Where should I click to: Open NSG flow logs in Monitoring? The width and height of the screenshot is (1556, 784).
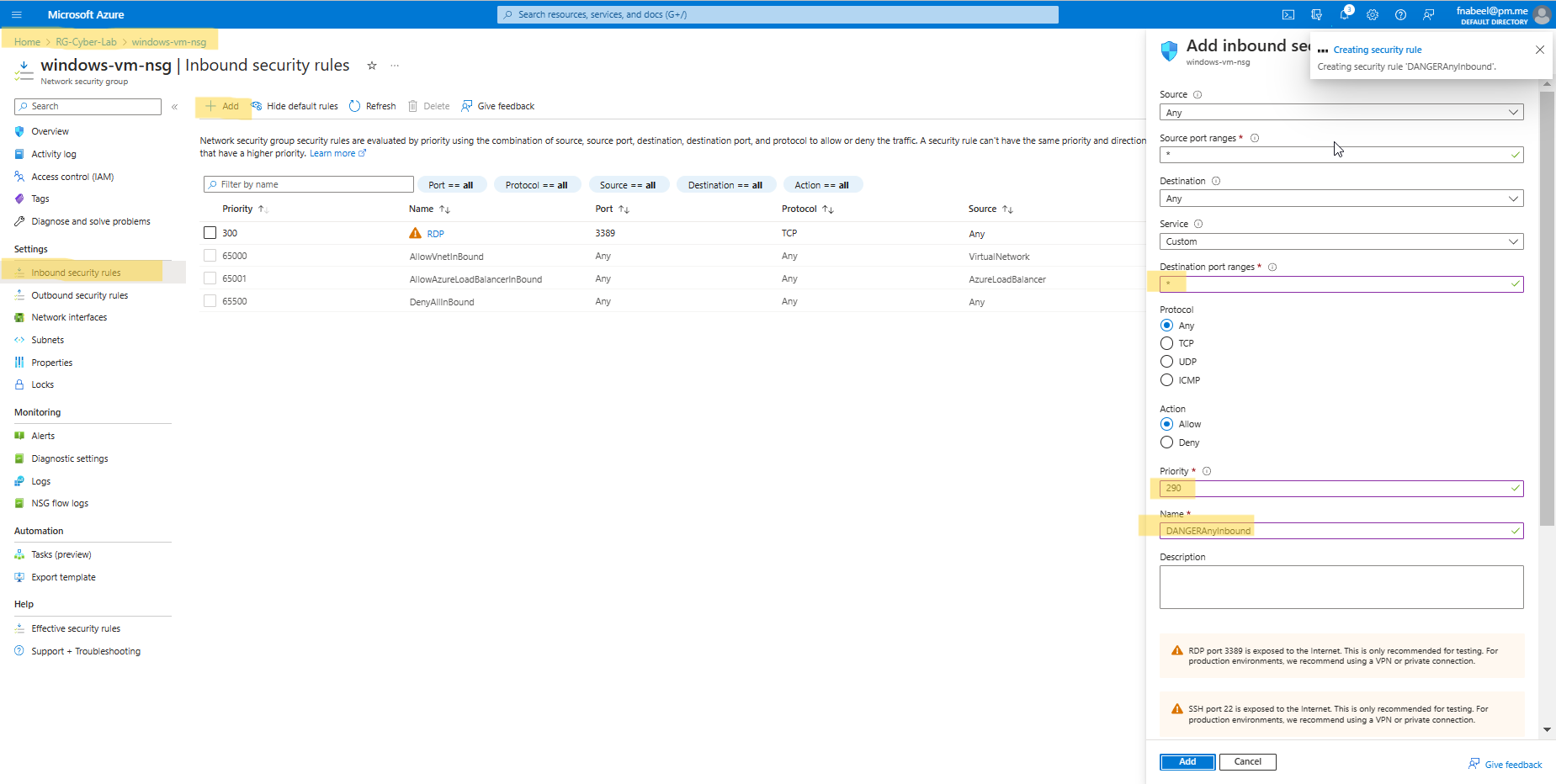(x=59, y=502)
